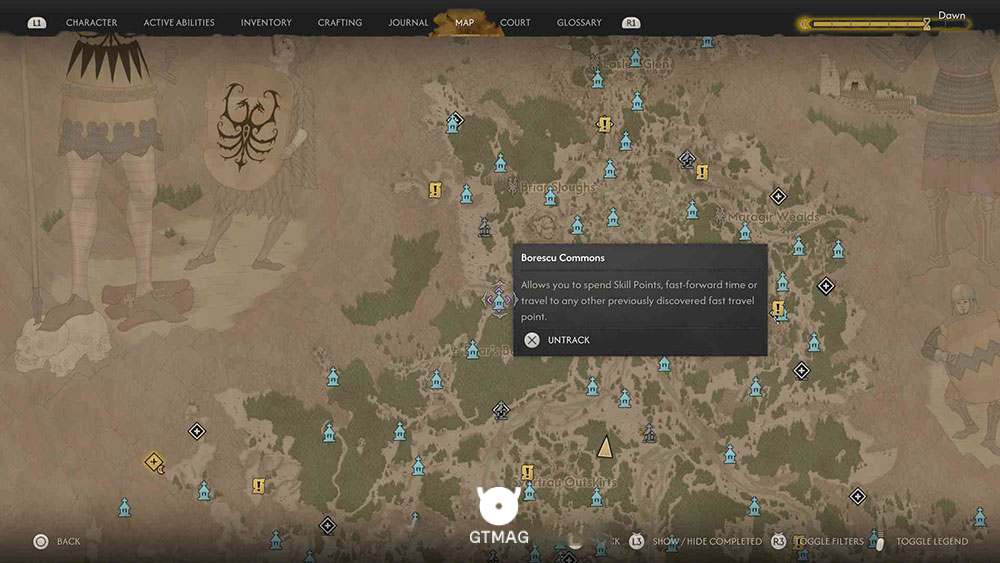The image size is (1000, 563).
Task: Toggle Show / Hide Completed
Action: (x=707, y=541)
